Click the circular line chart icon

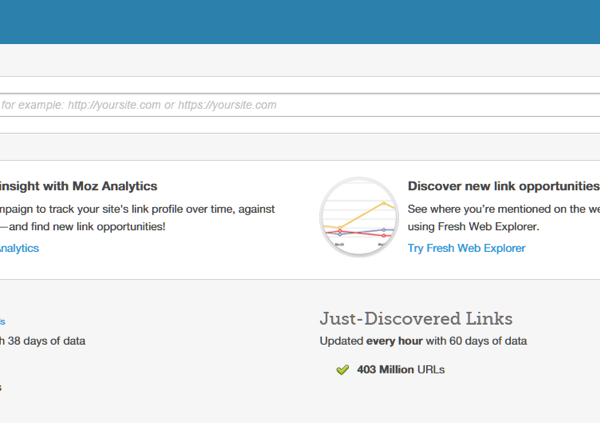(x=359, y=216)
